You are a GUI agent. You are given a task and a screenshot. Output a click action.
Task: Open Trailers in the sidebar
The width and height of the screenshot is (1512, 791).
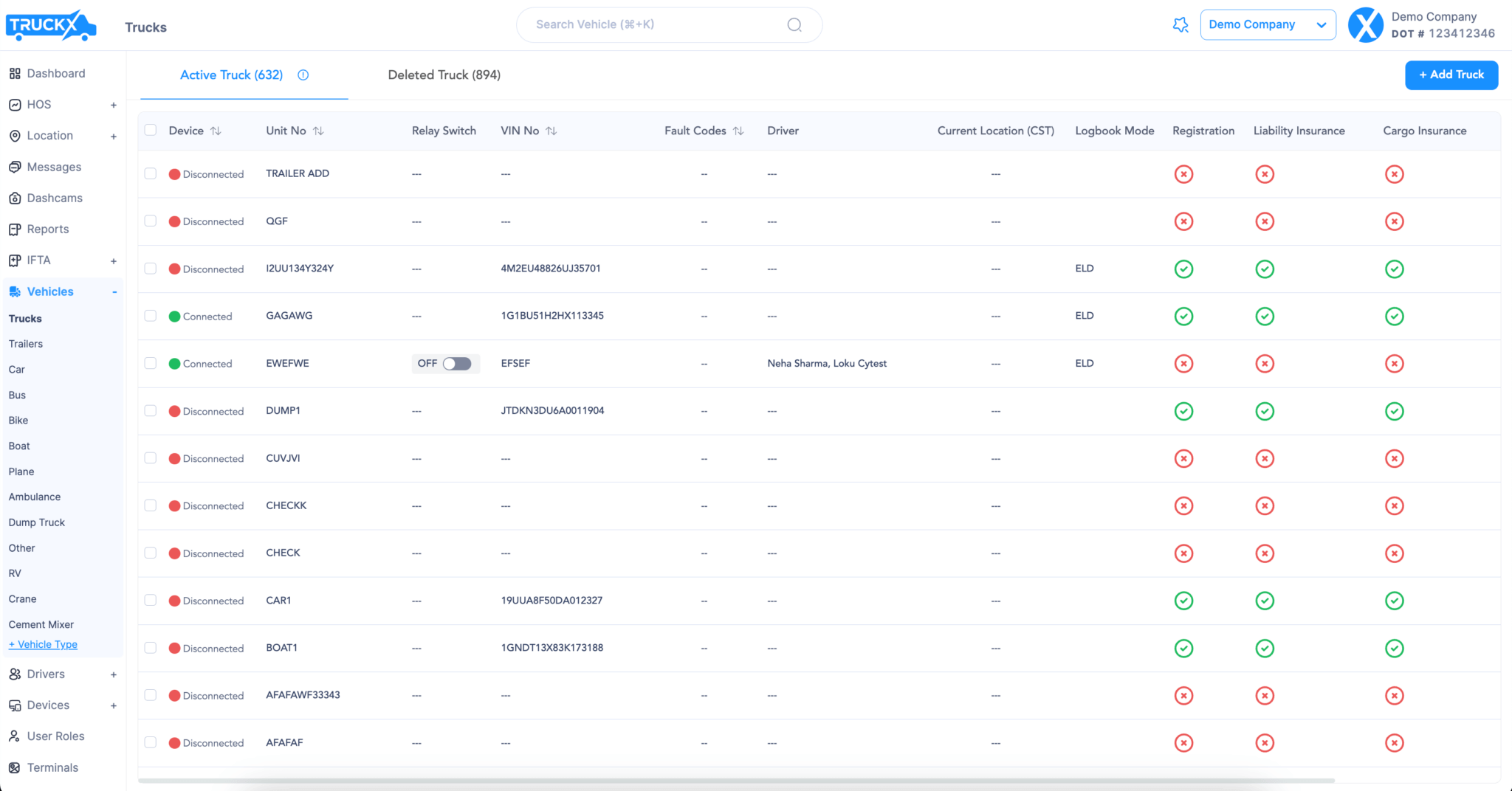pos(26,344)
